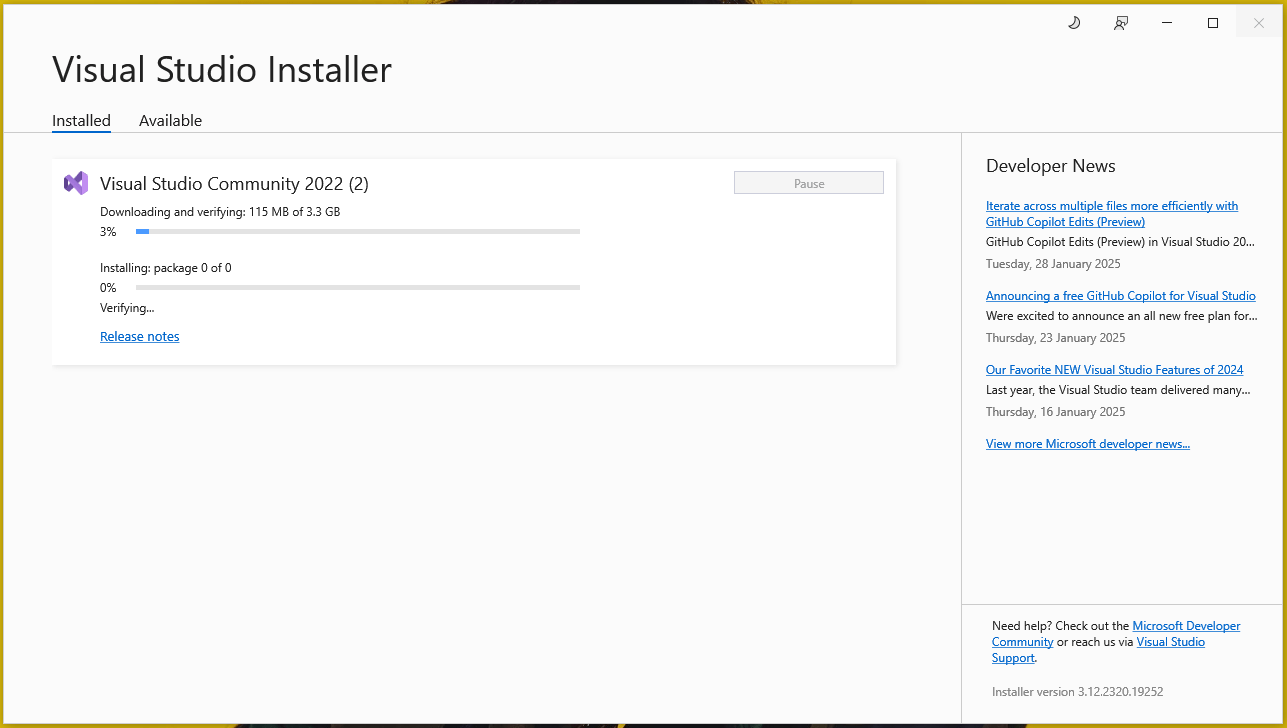This screenshot has height=728, width=1287.
Task: Close the Visual Studio Installer window
Action: pyautogui.click(x=1259, y=23)
